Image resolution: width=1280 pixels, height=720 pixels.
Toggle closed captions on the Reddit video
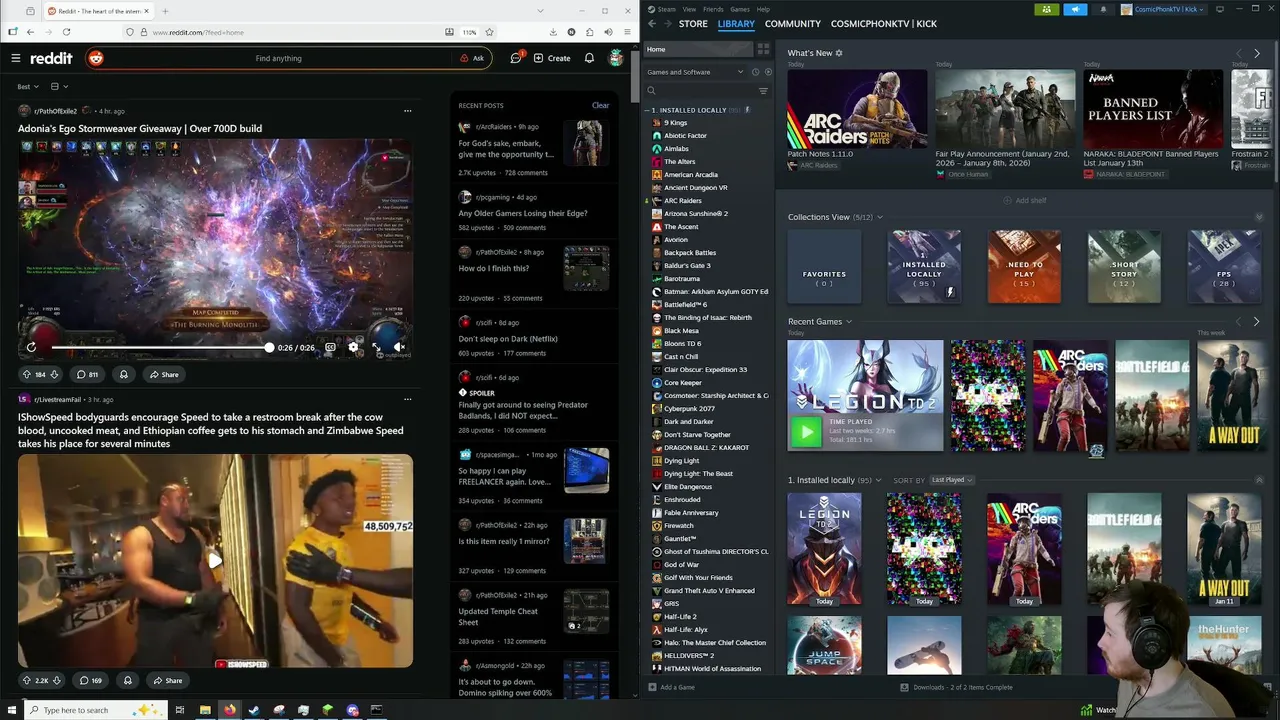330,347
